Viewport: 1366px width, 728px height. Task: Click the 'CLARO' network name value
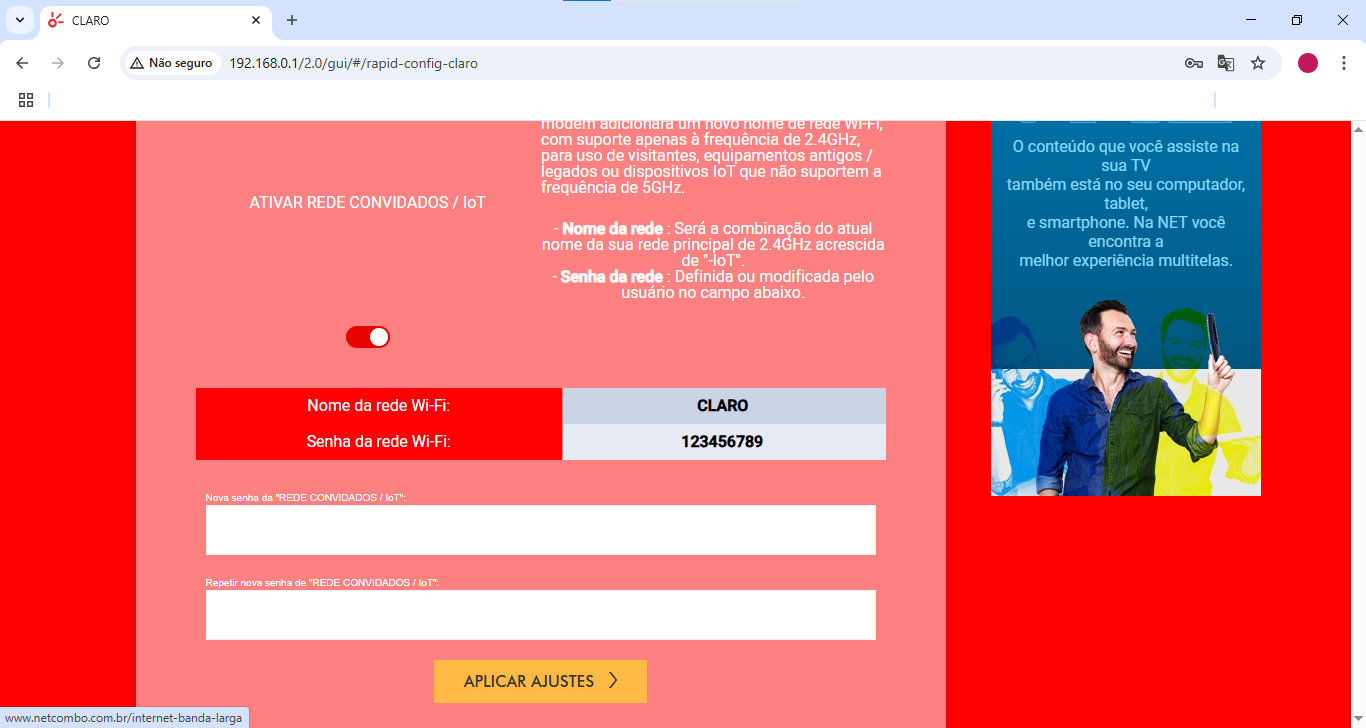[x=723, y=406]
